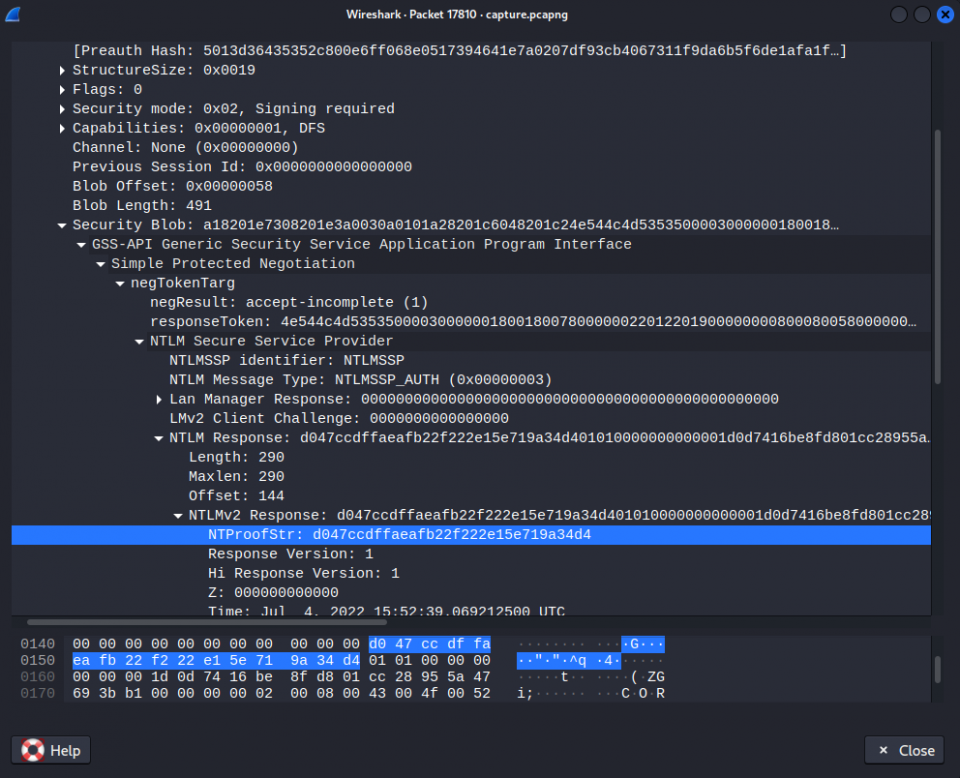Select the Previous Session Id row
960x778 pixels.
pyautogui.click(x=242, y=167)
